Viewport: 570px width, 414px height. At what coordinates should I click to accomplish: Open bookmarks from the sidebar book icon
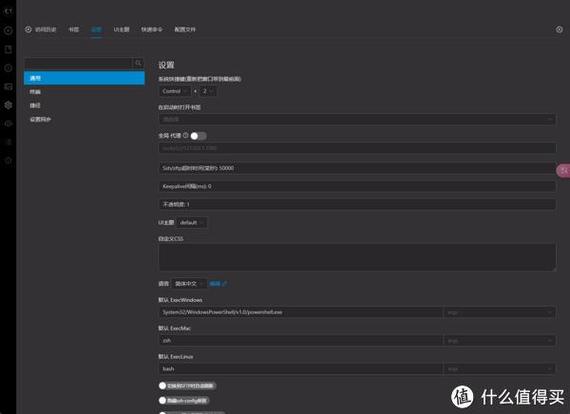tap(8, 49)
